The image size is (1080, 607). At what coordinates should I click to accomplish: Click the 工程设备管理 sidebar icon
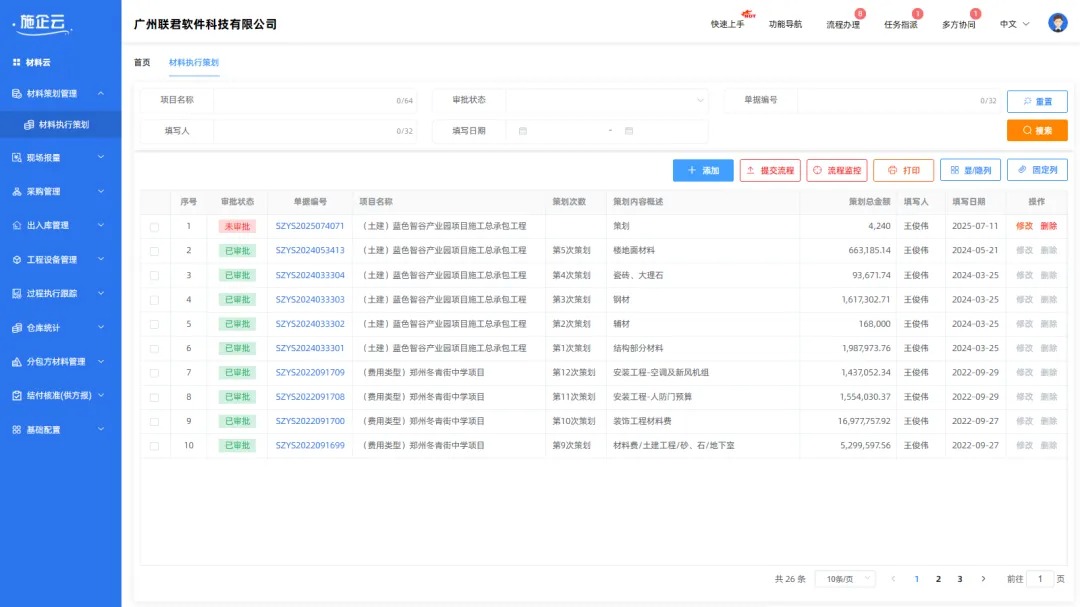click(x=17, y=259)
